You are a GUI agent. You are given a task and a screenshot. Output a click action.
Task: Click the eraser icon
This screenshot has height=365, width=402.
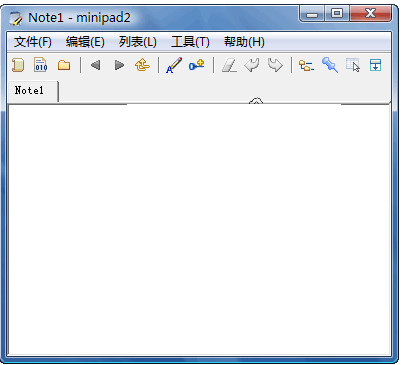[x=229, y=65]
